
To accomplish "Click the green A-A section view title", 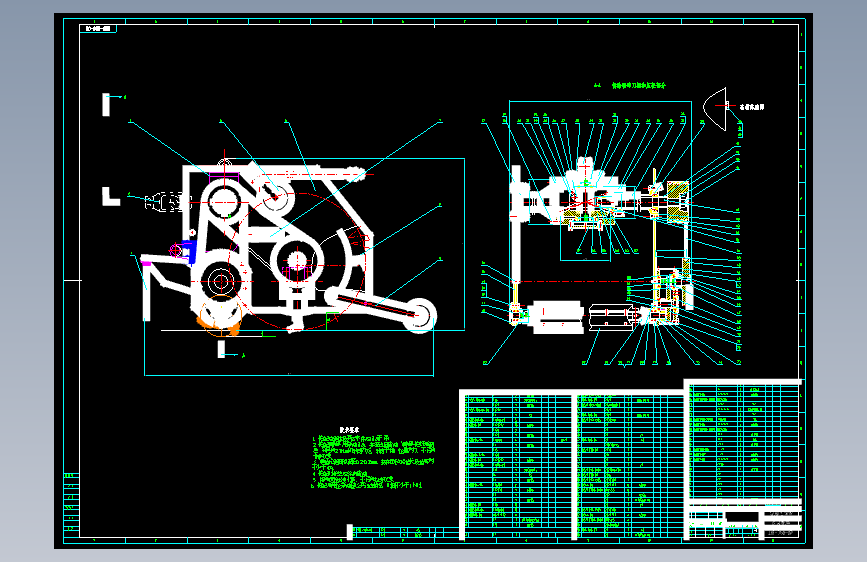I will click(630, 86).
